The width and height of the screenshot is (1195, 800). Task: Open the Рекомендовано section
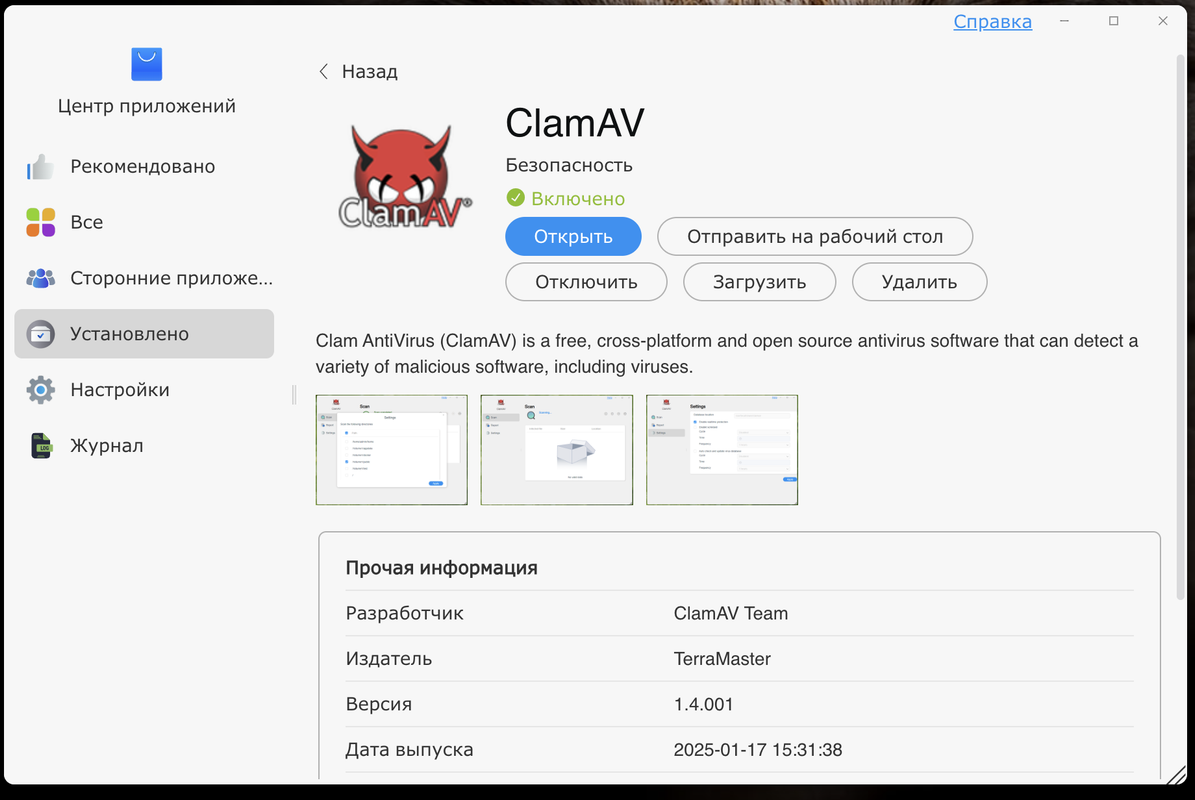click(144, 167)
